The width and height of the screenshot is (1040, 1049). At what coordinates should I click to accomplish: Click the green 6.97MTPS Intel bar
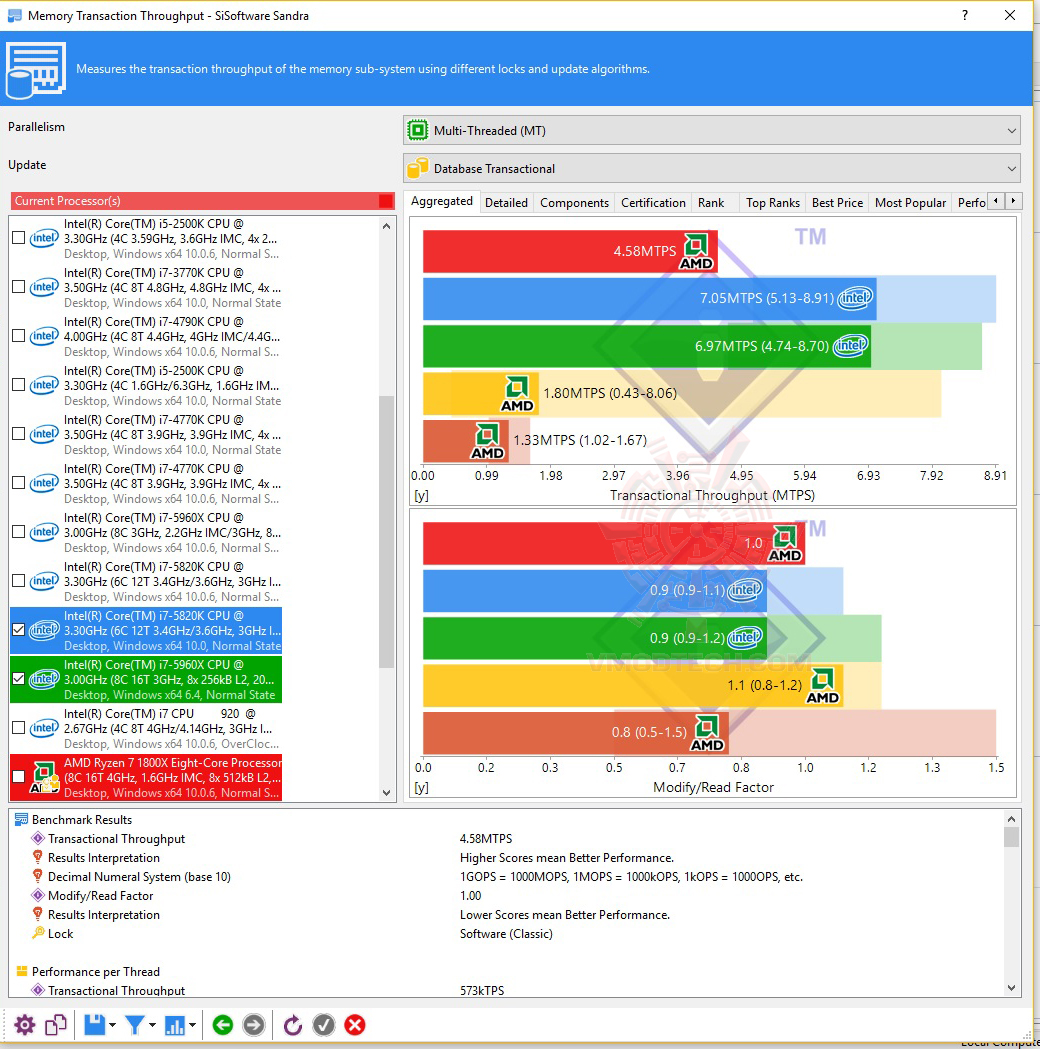pyautogui.click(x=647, y=346)
